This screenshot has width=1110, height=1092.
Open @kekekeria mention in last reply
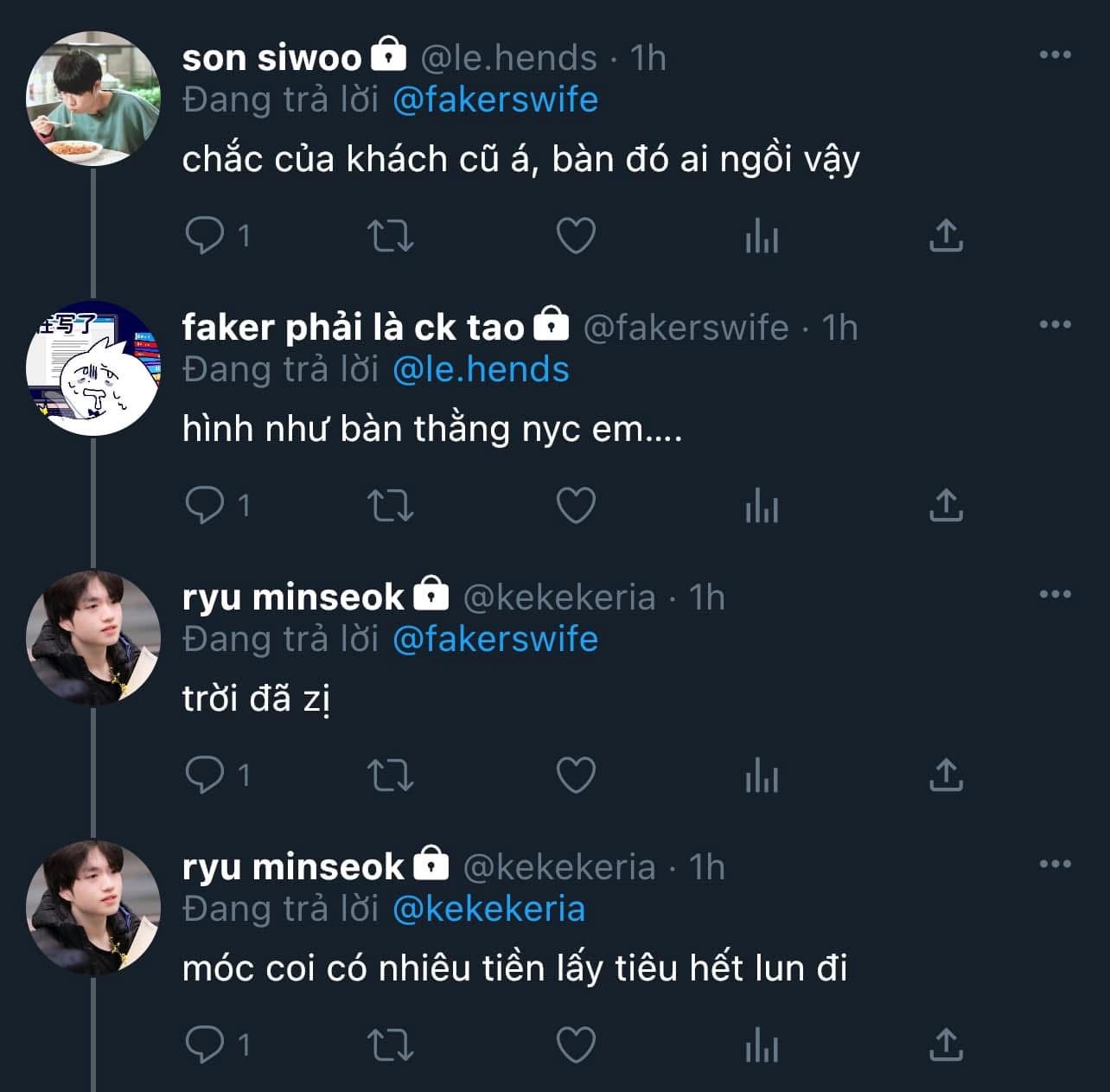(488, 909)
